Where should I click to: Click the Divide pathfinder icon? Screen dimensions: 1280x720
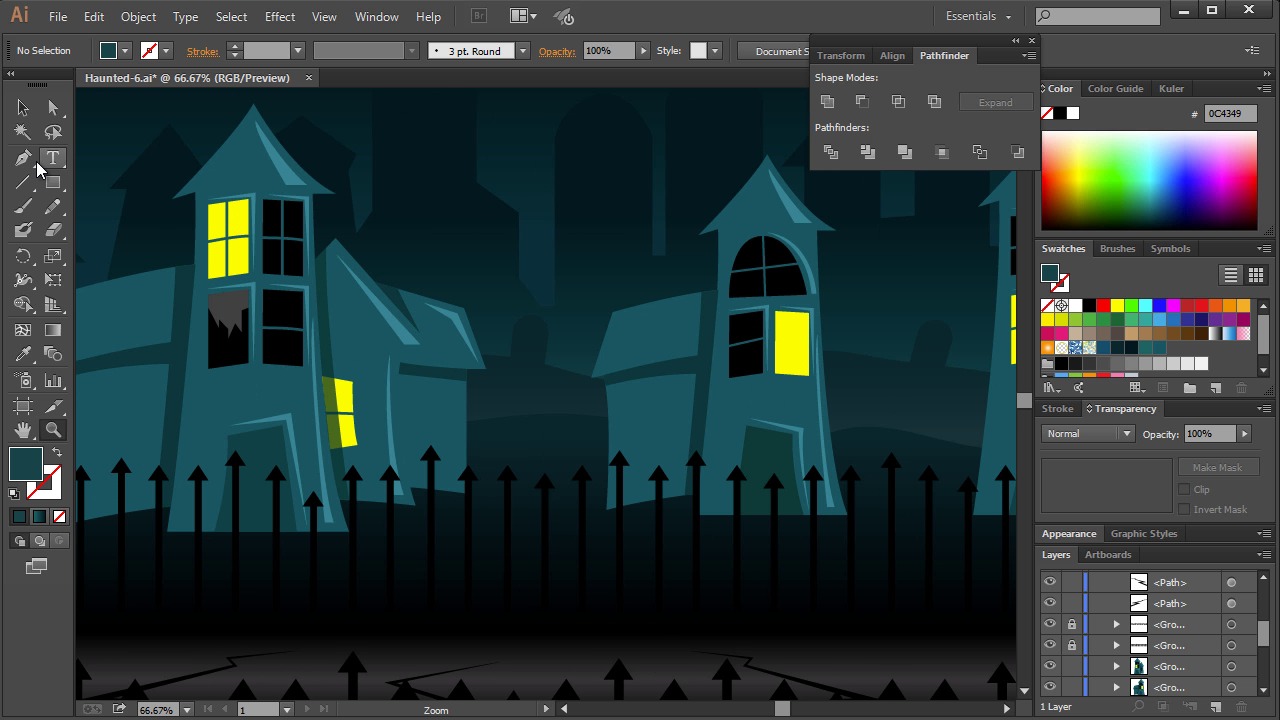tap(830, 152)
